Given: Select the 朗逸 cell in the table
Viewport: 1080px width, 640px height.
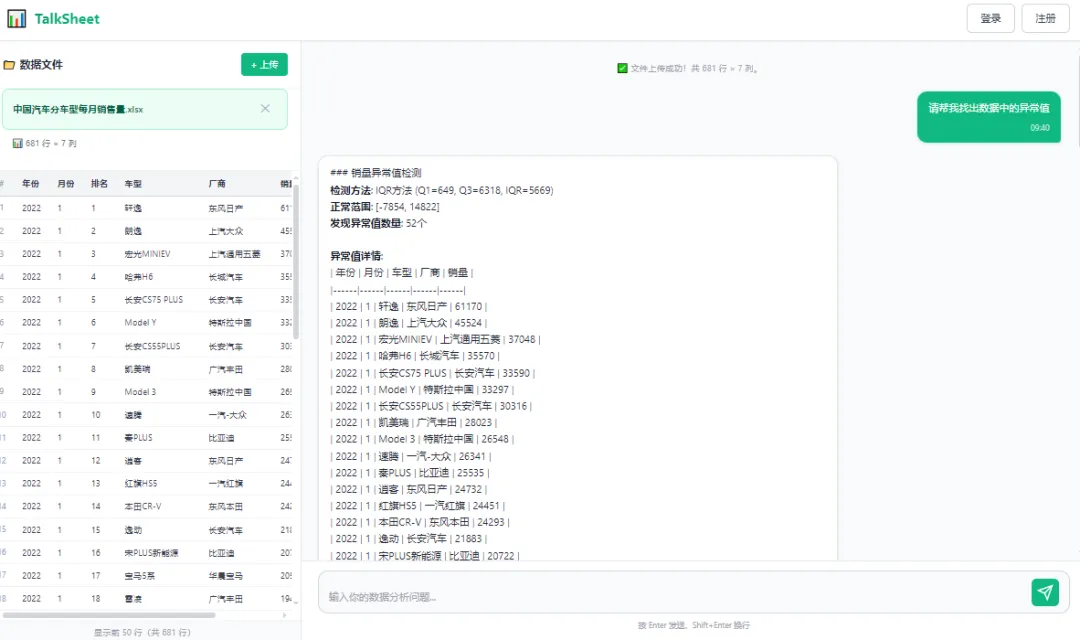Looking at the screenshot, I should [133, 231].
